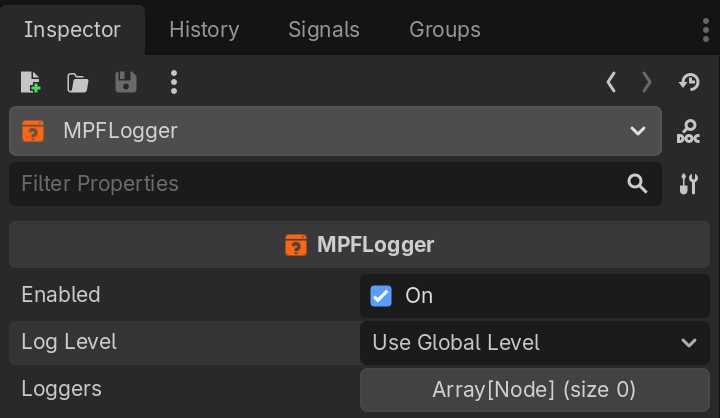The height and width of the screenshot is (418, 720).
Task: Open the dock options three-dot menu
Action: pyautogui.click(x=706, y=30)
